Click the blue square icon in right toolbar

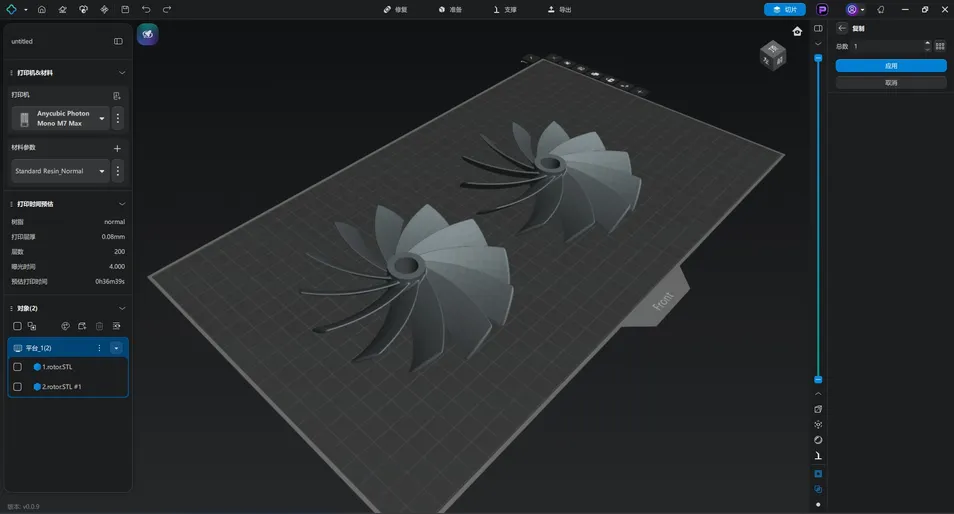[x=818, y=474]
